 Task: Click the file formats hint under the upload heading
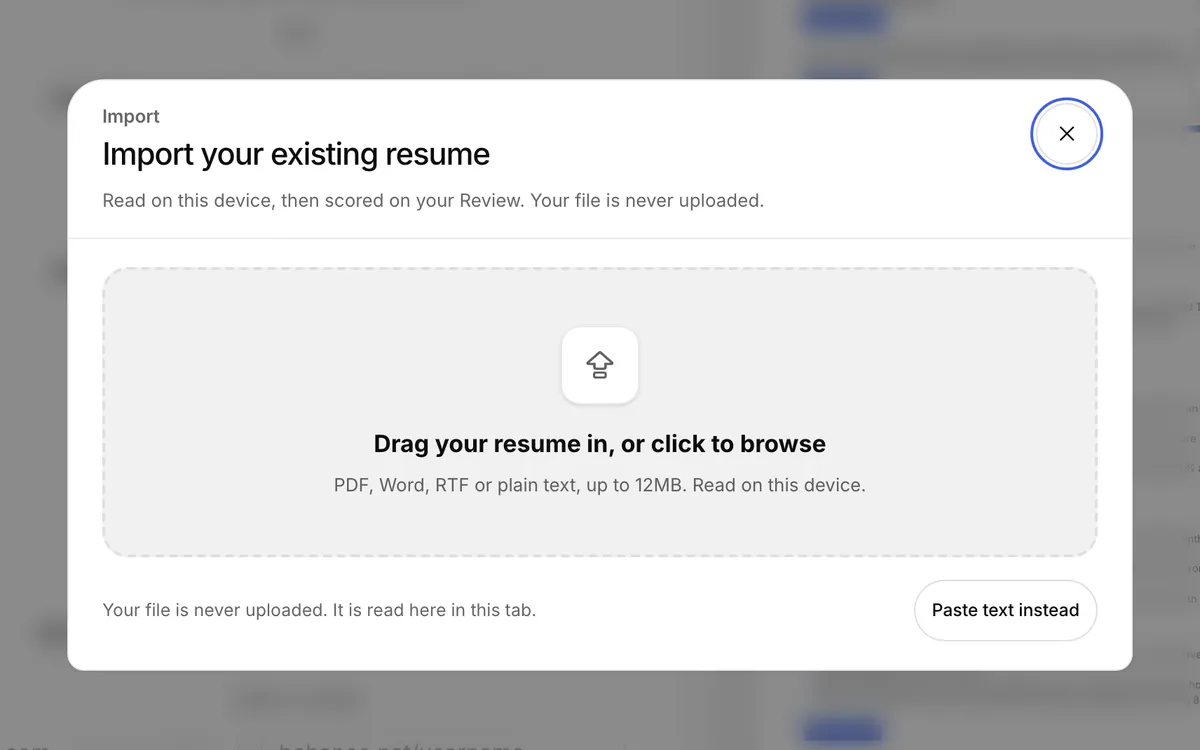(x=600, y=485)
